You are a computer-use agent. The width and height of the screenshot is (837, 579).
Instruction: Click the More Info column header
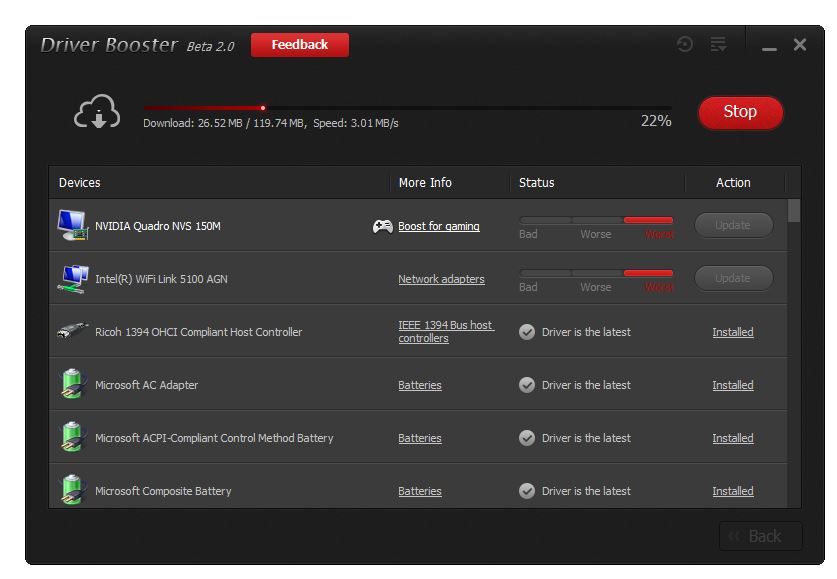point(425,183)
